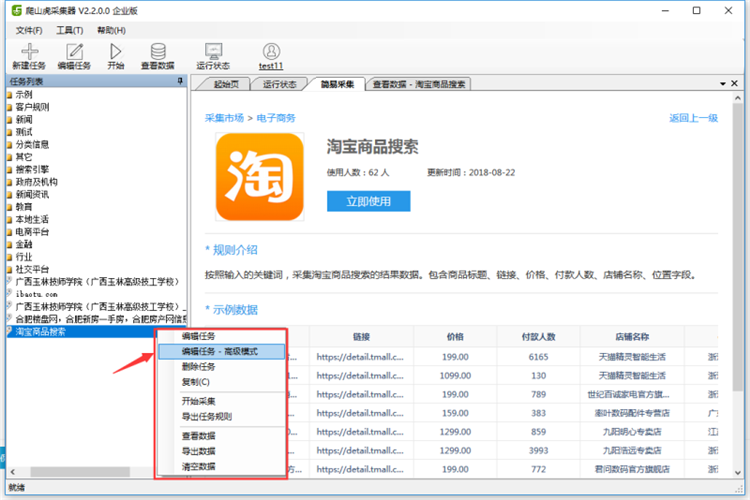Pin the 任务列表 panel
The image size is (750, 500).
click(180, 81)
